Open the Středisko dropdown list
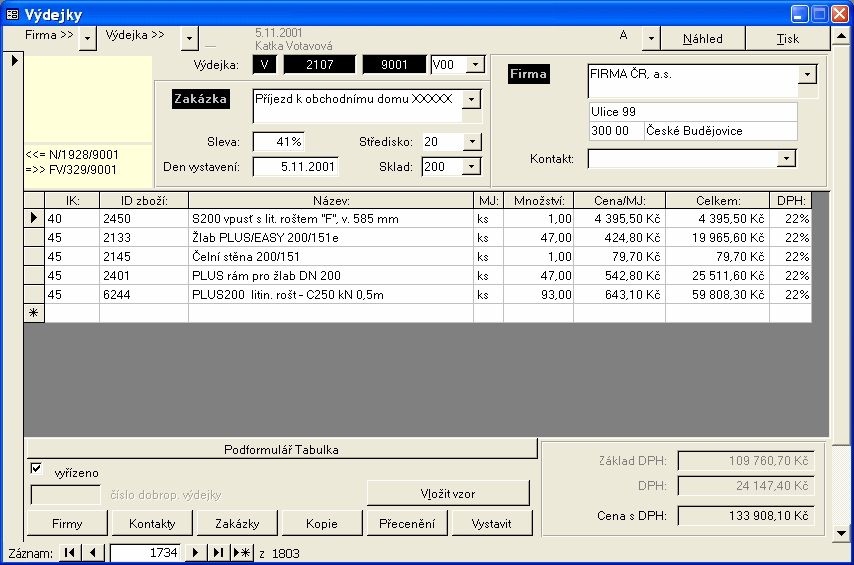 (472, 142)
